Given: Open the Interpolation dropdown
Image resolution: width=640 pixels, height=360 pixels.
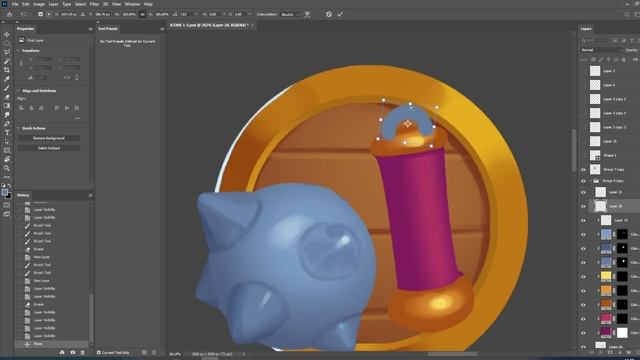Looking at the screenshot, I should pos(290,14).
